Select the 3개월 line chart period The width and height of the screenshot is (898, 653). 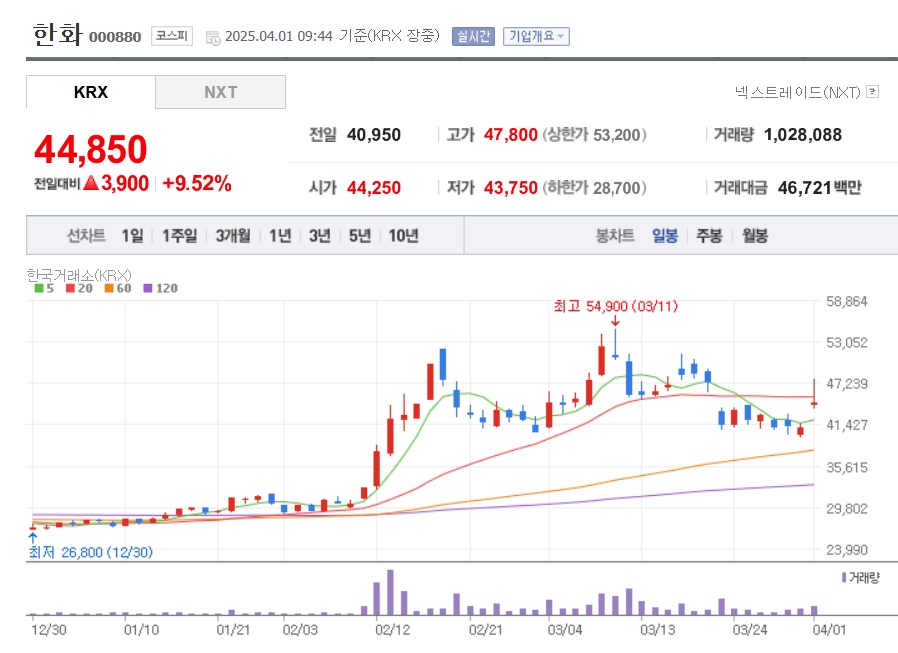point(233,235)
